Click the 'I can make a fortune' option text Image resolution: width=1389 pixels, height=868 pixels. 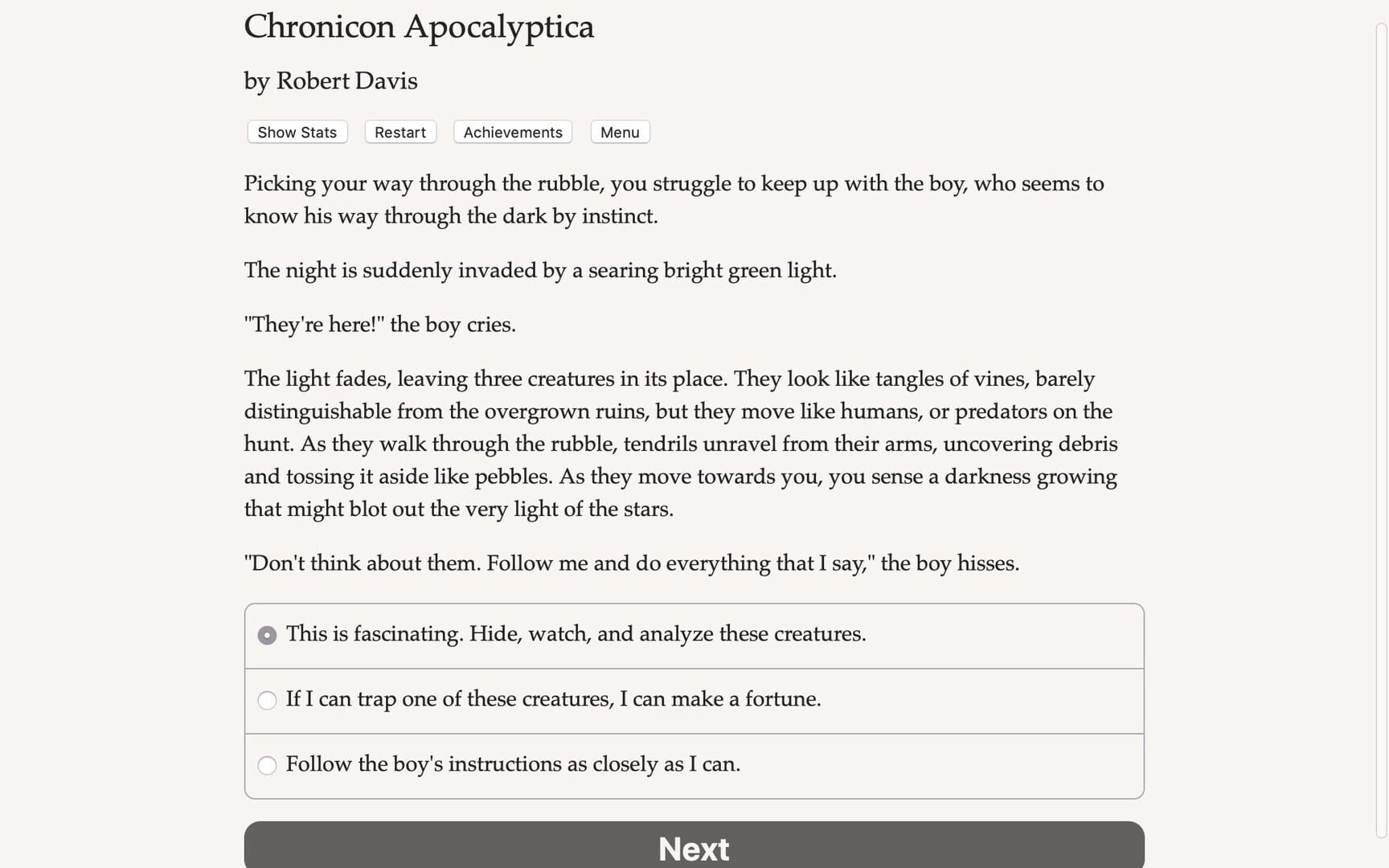pyautogui.click(x=720, y=699)
